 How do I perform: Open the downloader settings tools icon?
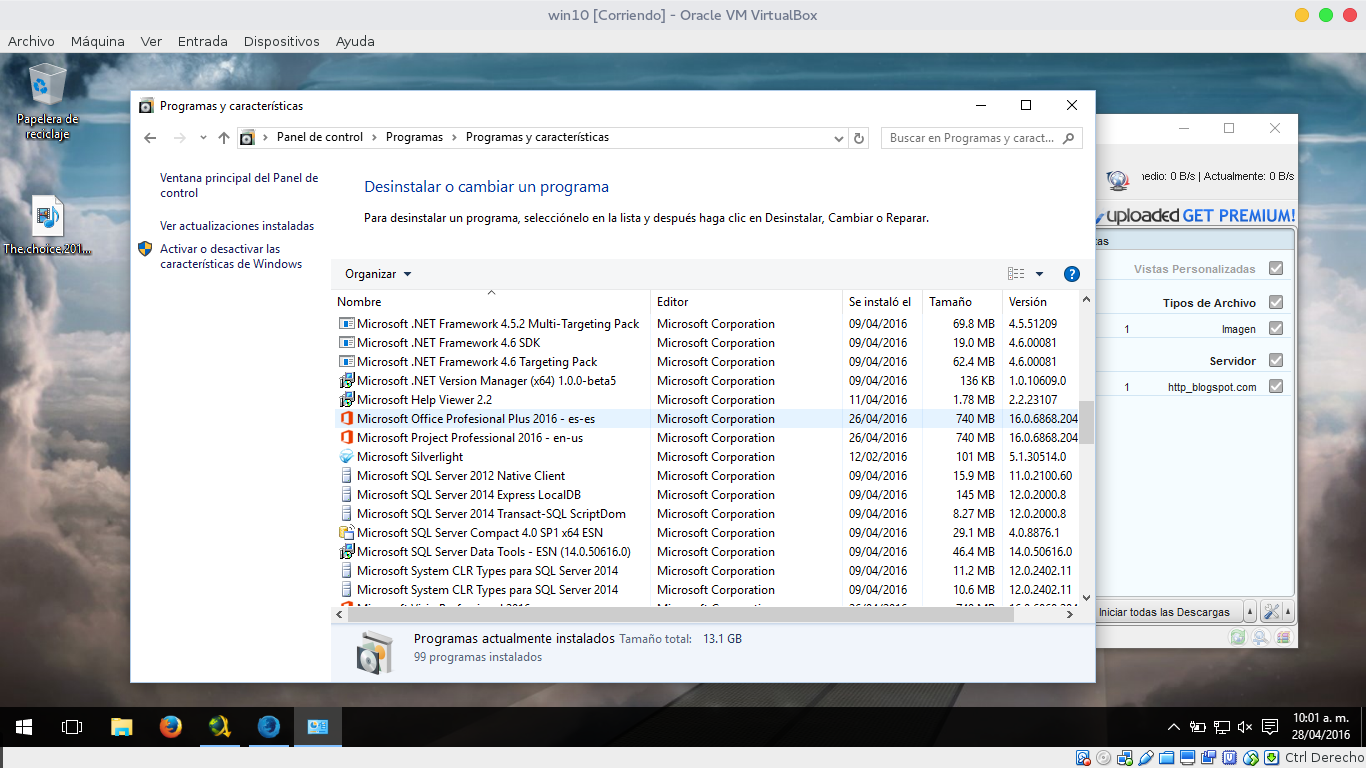coord(1271,612)
